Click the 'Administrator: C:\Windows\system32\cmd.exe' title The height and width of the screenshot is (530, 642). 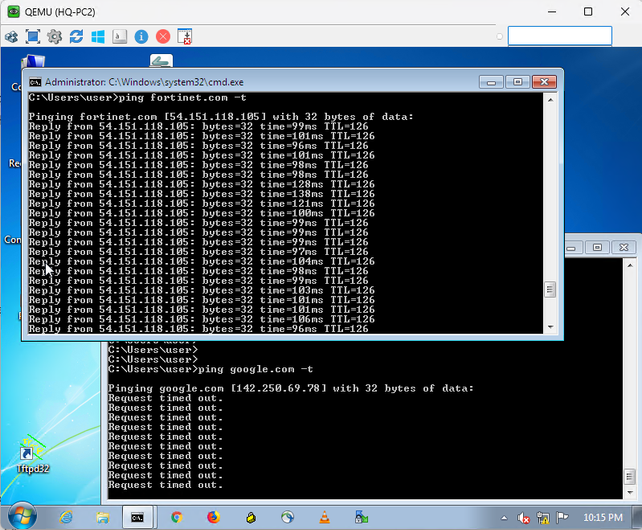pos(144,82)
